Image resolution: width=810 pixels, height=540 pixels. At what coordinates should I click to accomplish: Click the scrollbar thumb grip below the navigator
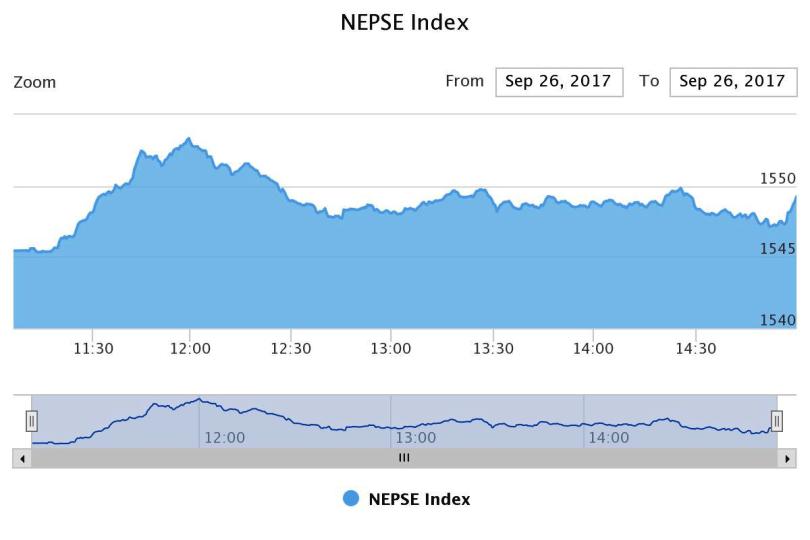[x=404, y=458]
